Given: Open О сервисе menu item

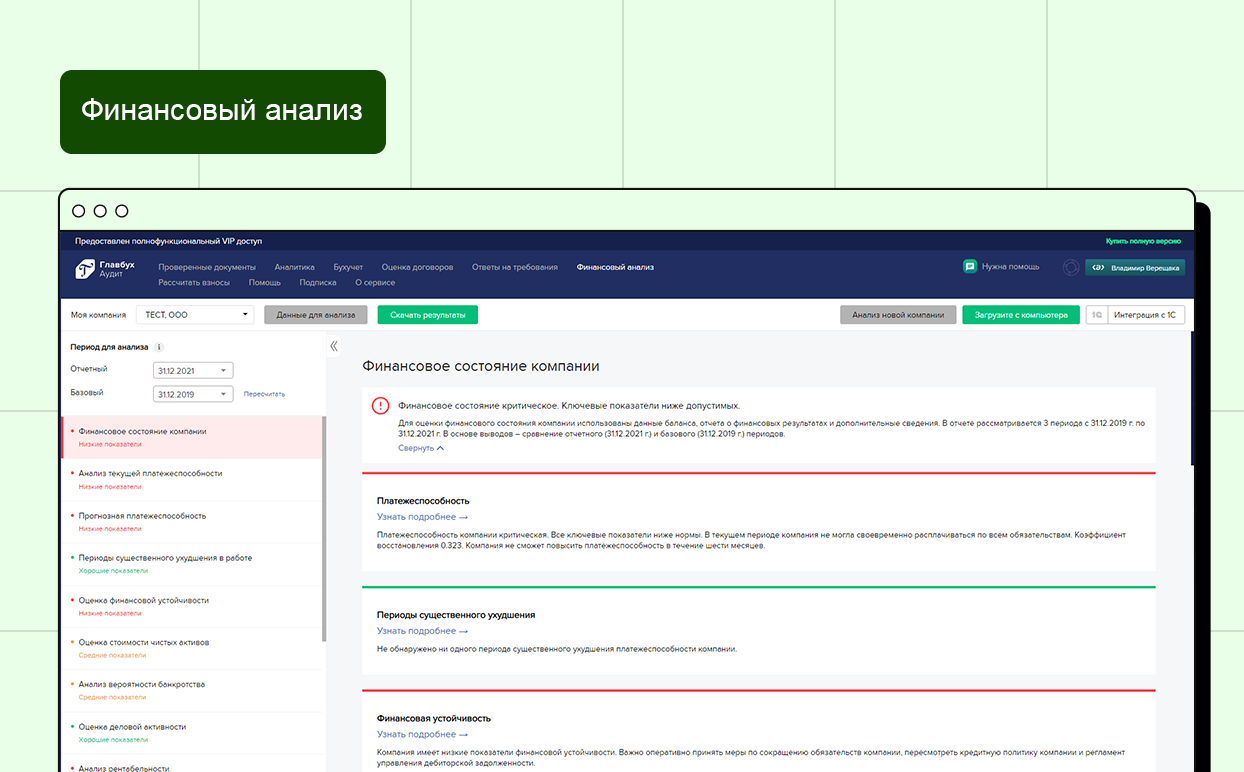Looking at the screenshot, I should click(x=375, y=282).
